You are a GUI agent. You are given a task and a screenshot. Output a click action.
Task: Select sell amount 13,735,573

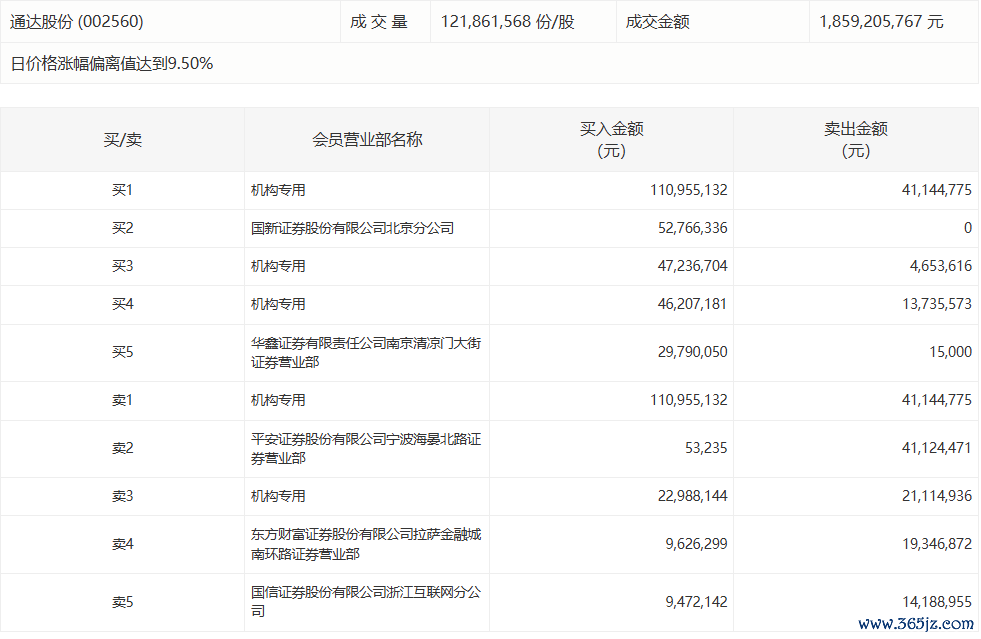(937, 304)
